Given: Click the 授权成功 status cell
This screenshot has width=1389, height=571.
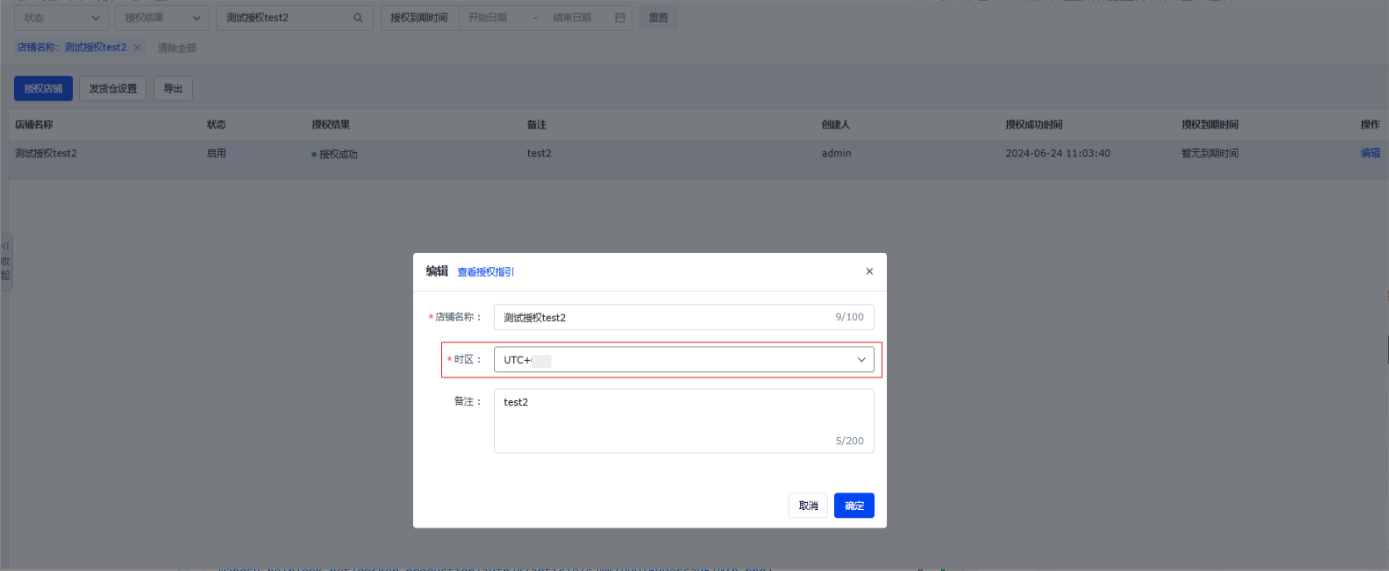Looking at the screenshot, I should pos(335,154).
